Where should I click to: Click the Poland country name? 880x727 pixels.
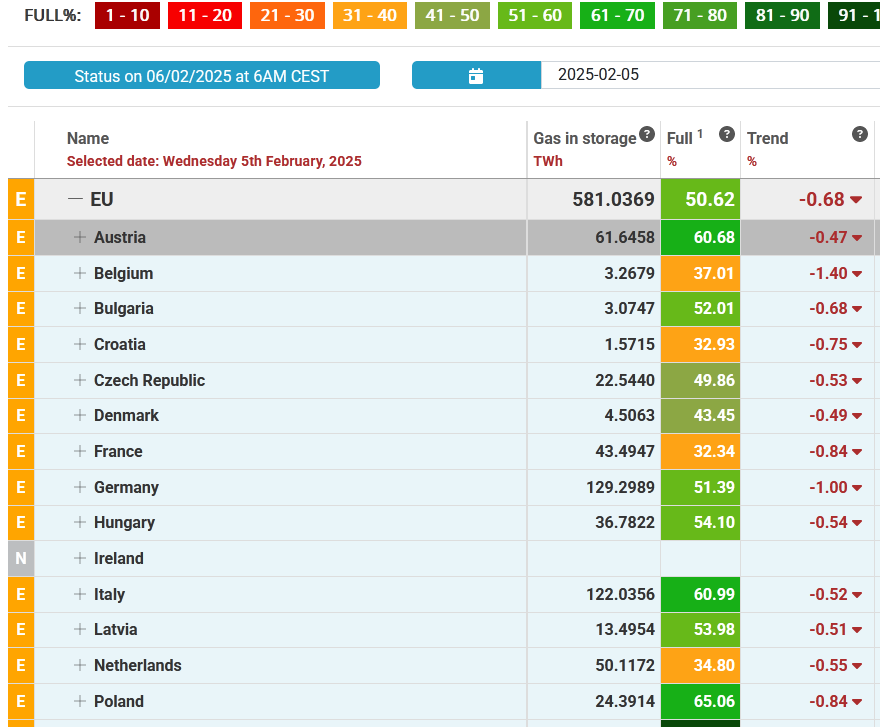119,701
